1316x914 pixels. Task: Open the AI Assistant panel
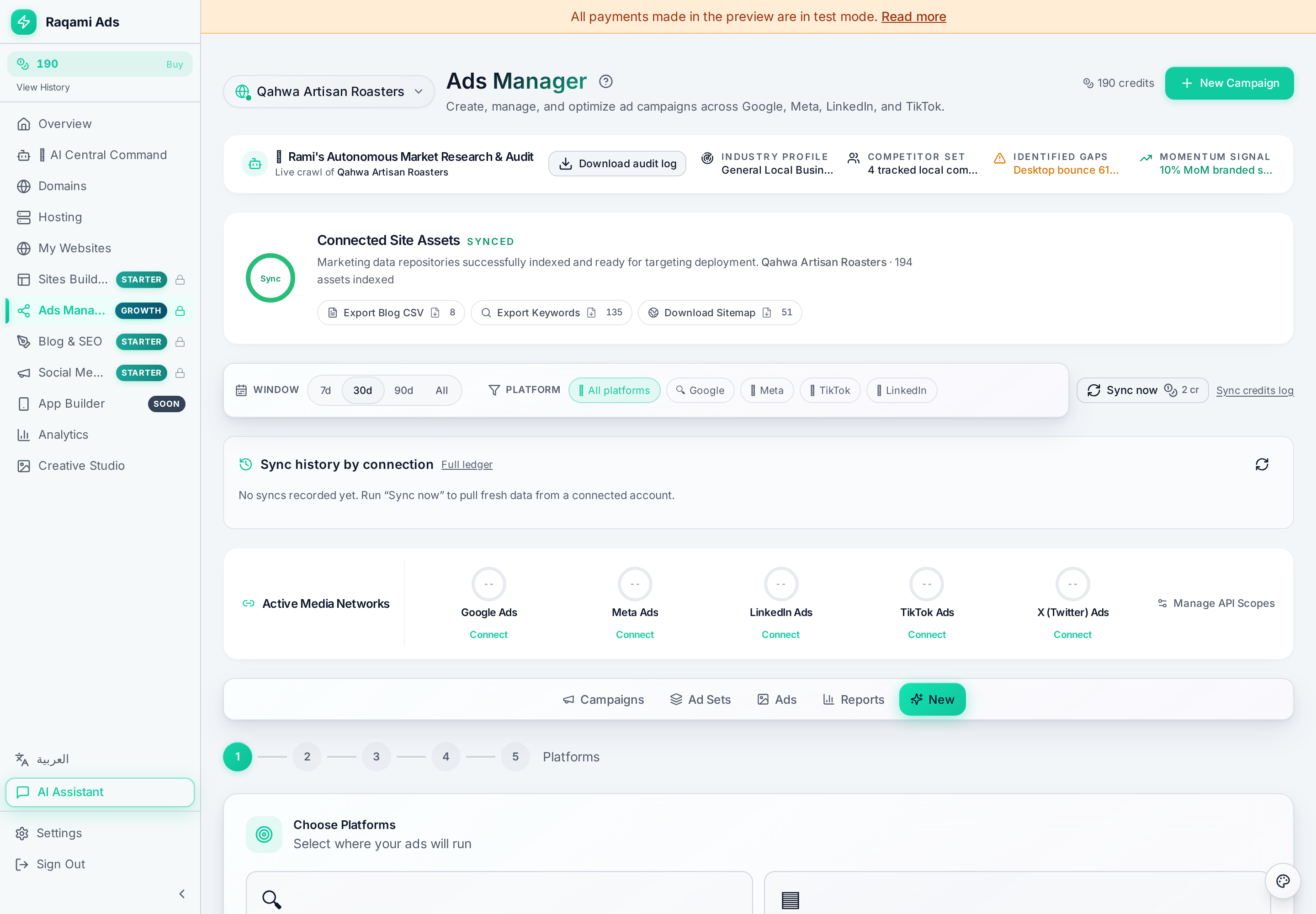point(100,792)
